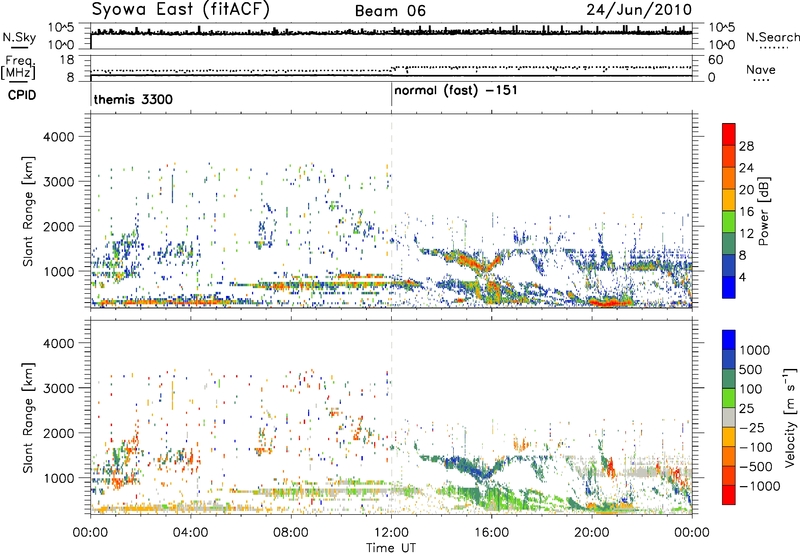Viewport: 800px width, 554px height.
Task: Click the gray band in velocity colorbar
Action: click(729, 417)
